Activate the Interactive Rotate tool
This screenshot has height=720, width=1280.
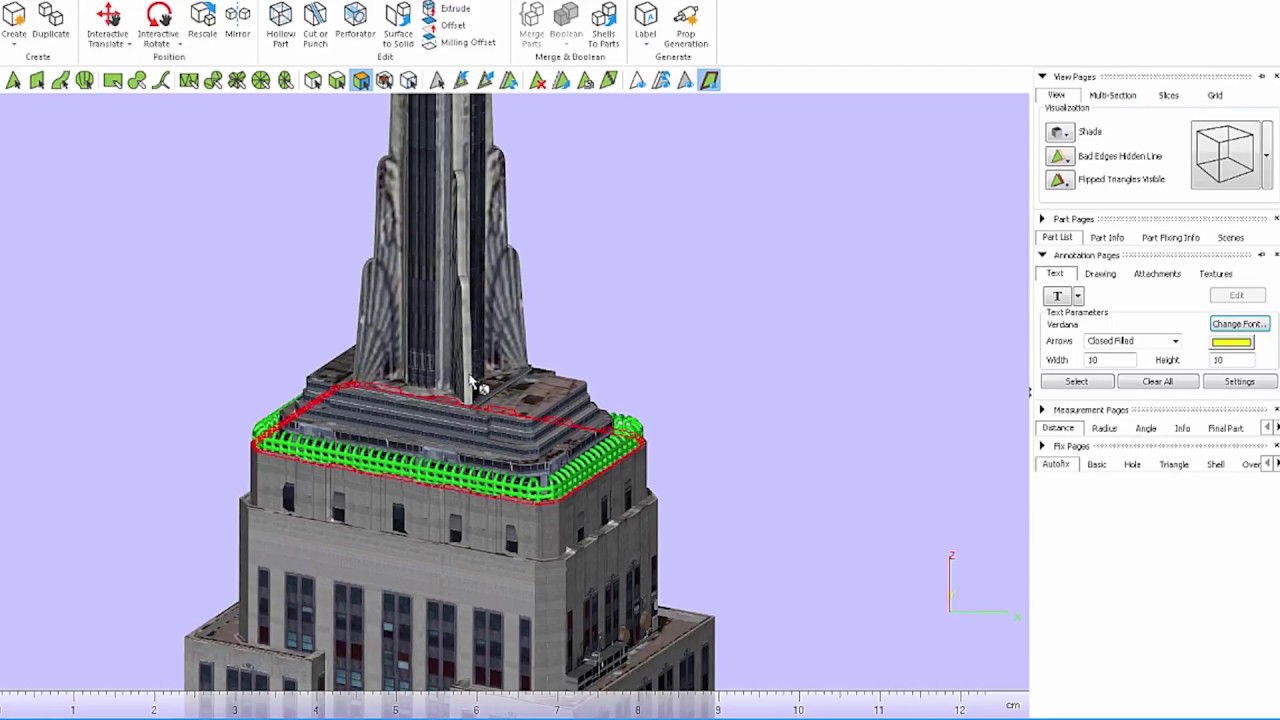pyautogui.click(x=158, y=24)
